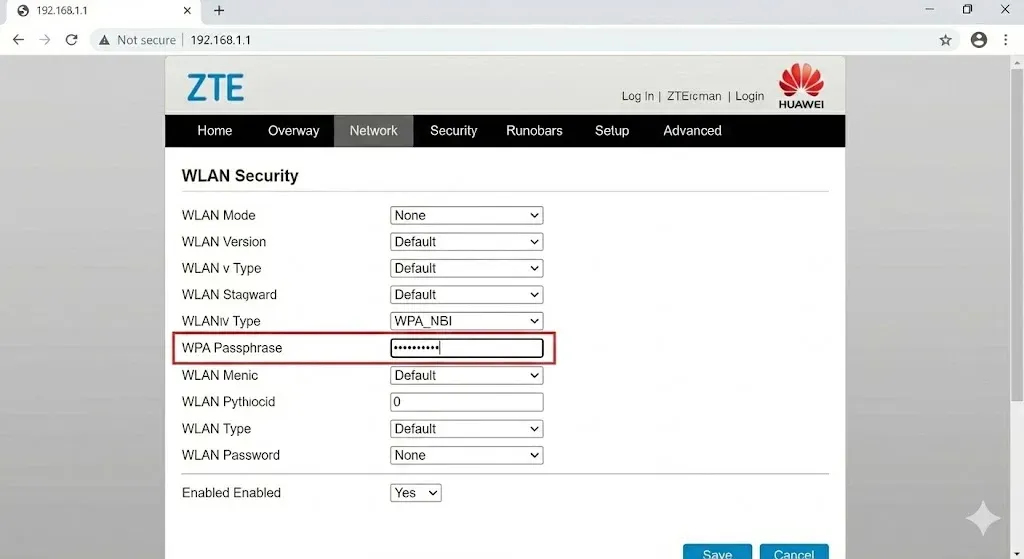Open the WLAN Version dropdown
The image size is (1024, 559).
[466, 242]
